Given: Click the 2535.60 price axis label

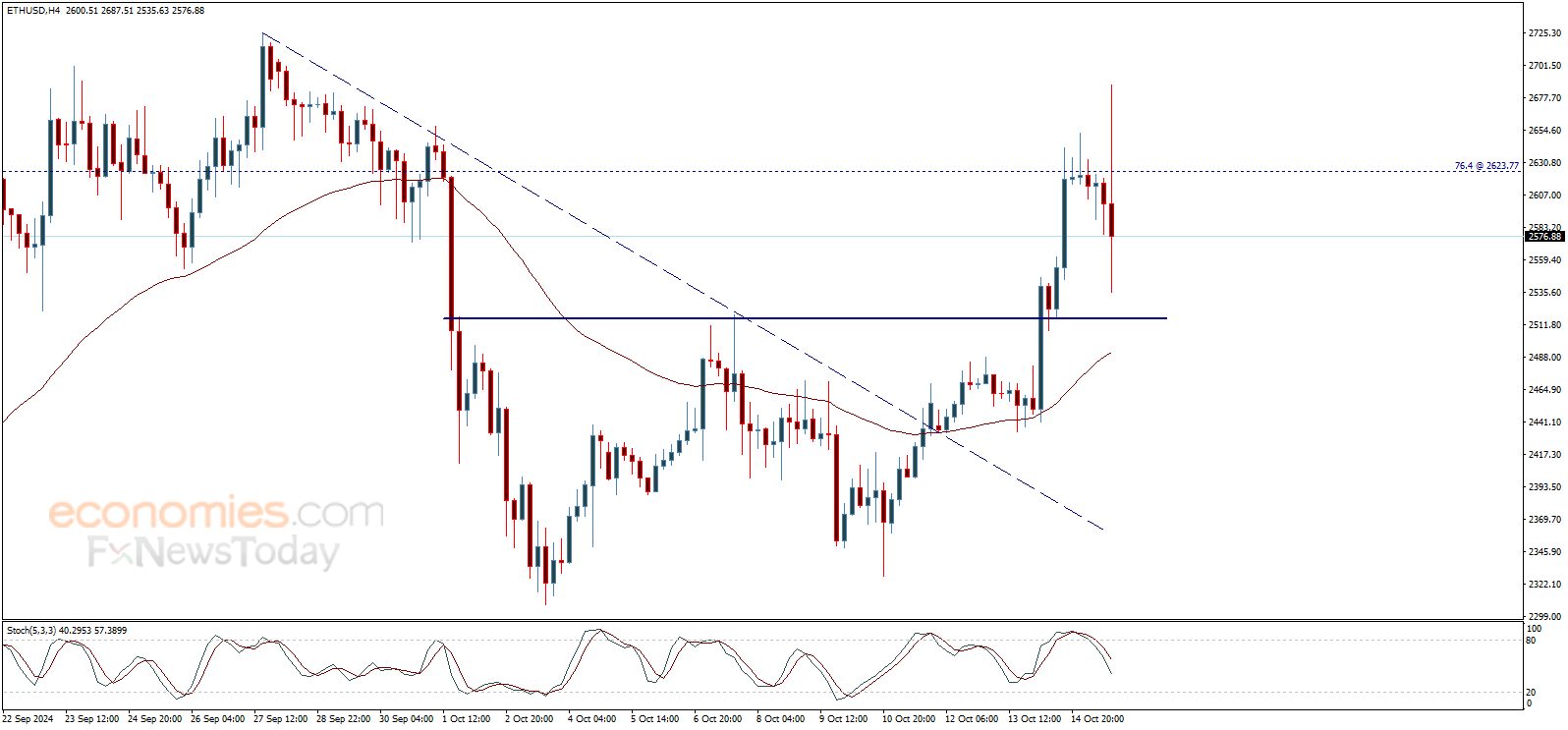Looking at the screenshot, I should pyautogui.click(x=1544, y=293).
